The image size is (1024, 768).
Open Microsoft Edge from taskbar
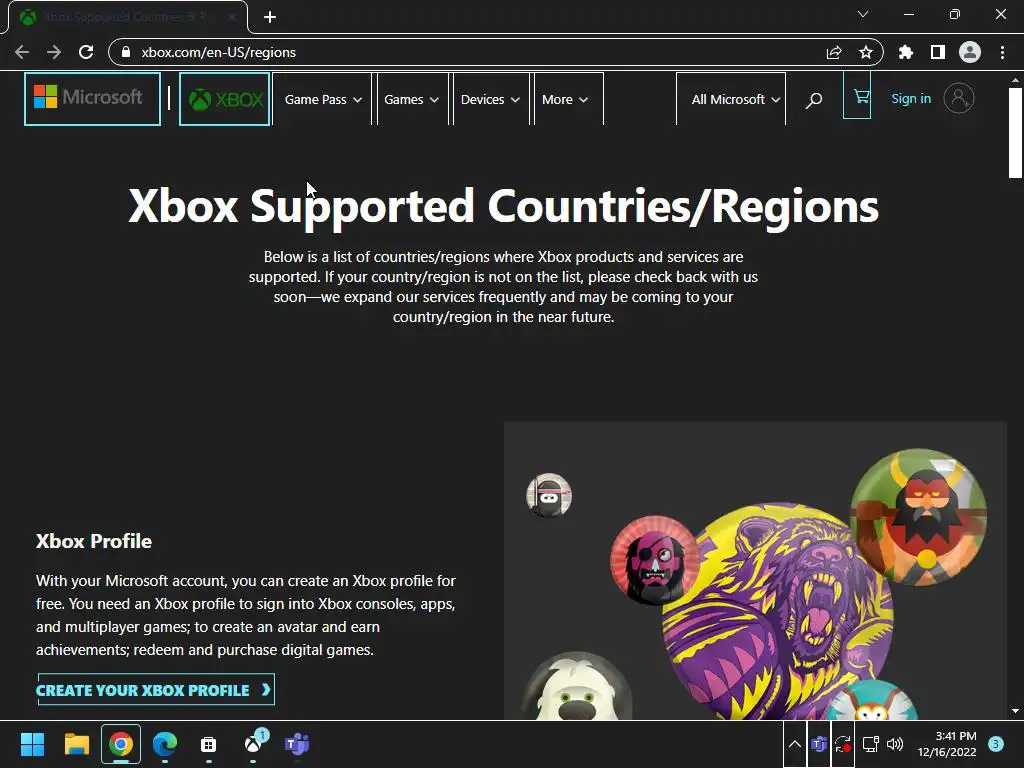(x=165, y=744)
